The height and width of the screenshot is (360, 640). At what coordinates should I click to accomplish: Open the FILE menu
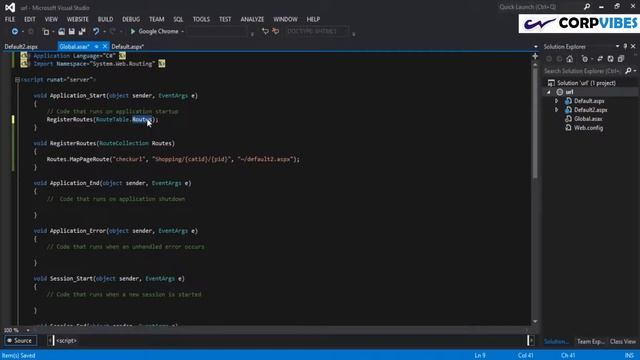click(x=10, y=19)
